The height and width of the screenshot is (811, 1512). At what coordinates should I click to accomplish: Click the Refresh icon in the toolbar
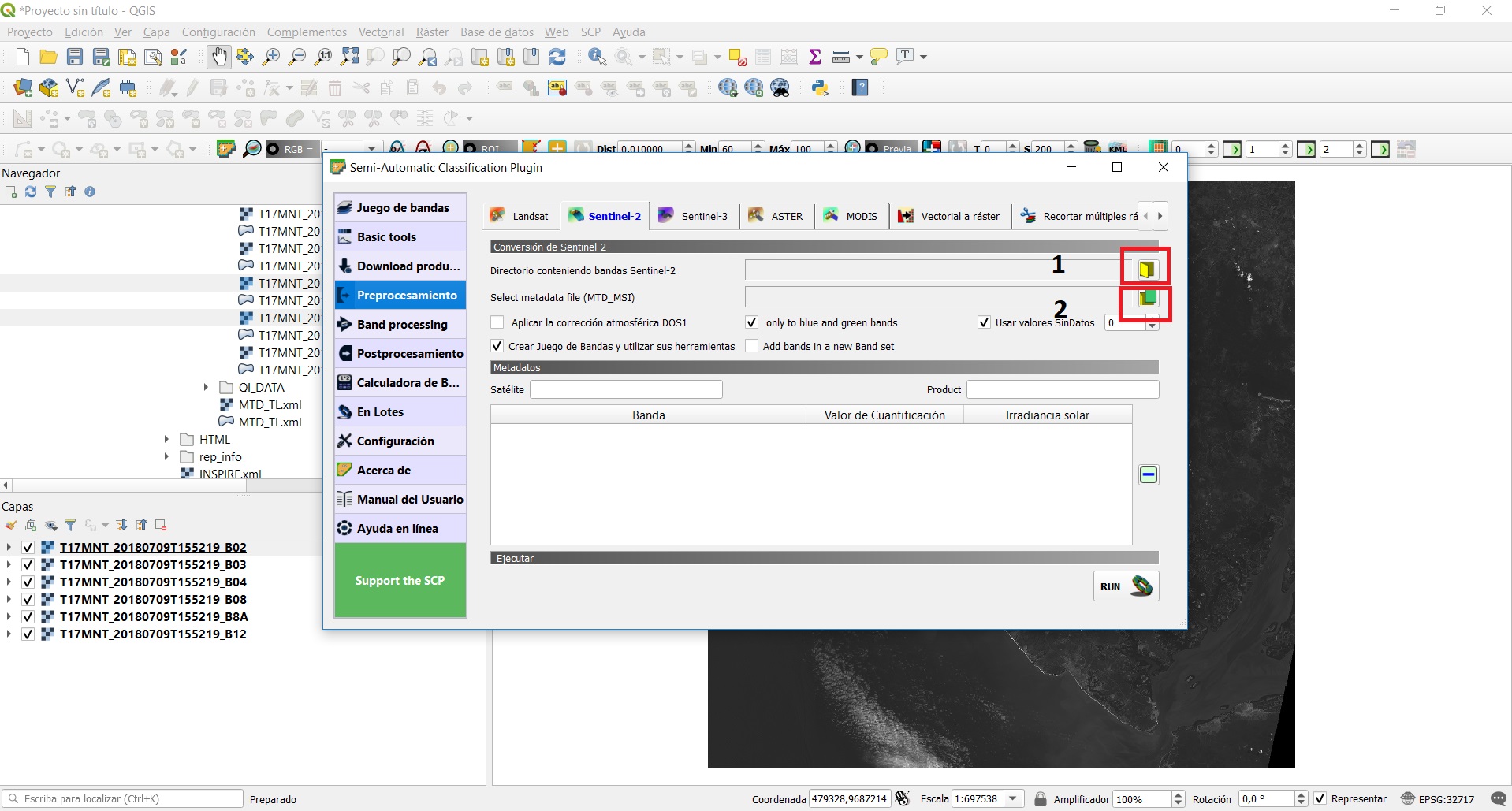[x=557, y=57]
